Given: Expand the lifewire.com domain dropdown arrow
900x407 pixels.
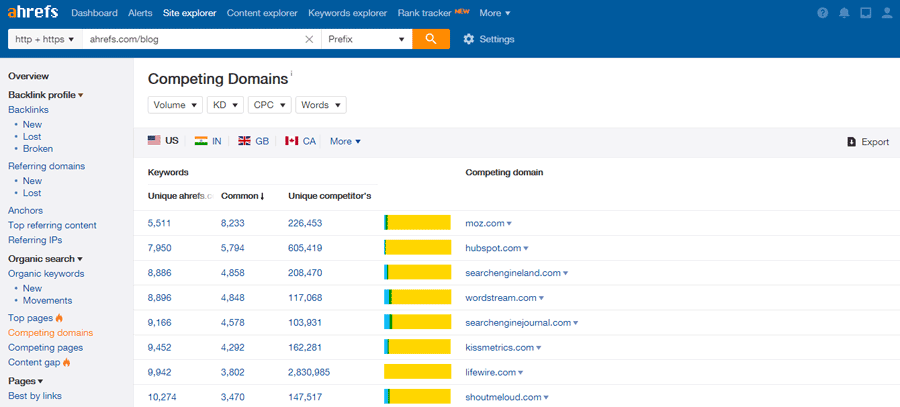Looking at the screenshot, I should tap(521, 373).
